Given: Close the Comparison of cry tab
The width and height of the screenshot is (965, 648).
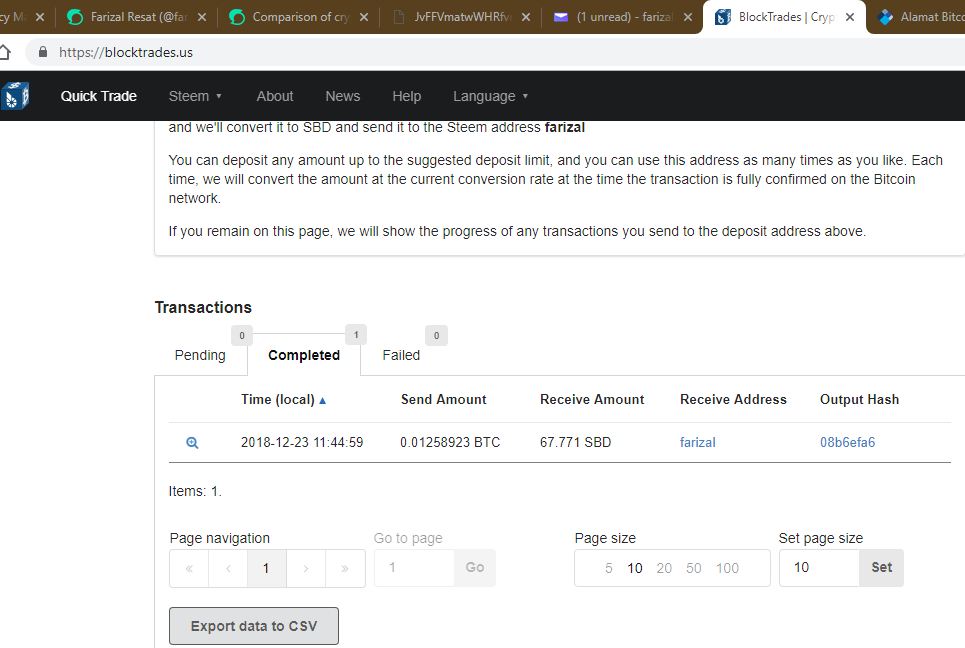Looking at the screenshot, I should coord(364,17).
